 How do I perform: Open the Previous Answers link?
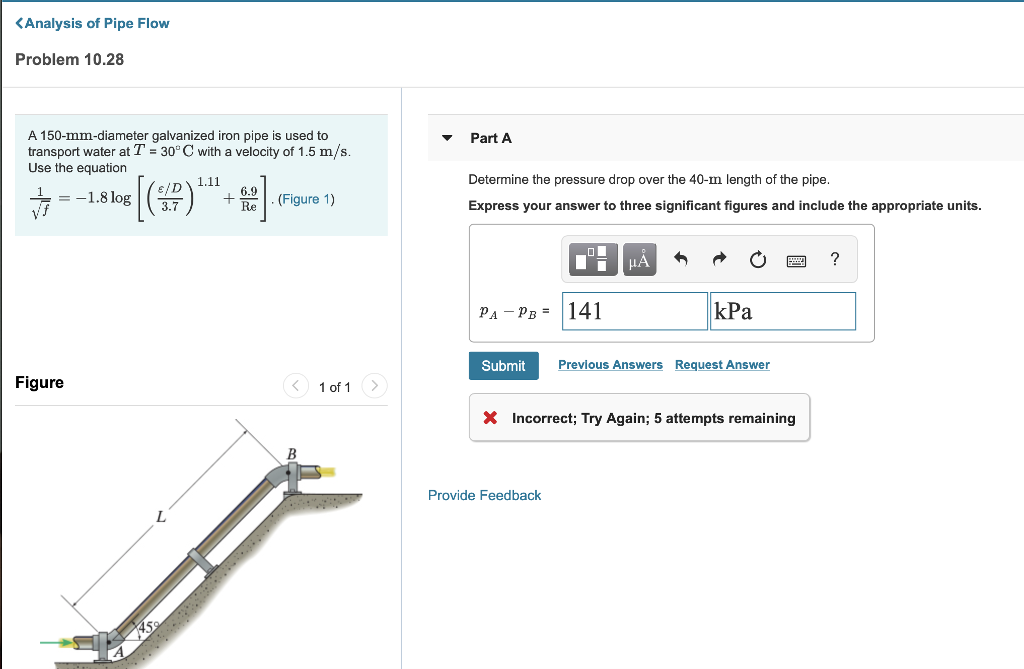tap(610, 364)
